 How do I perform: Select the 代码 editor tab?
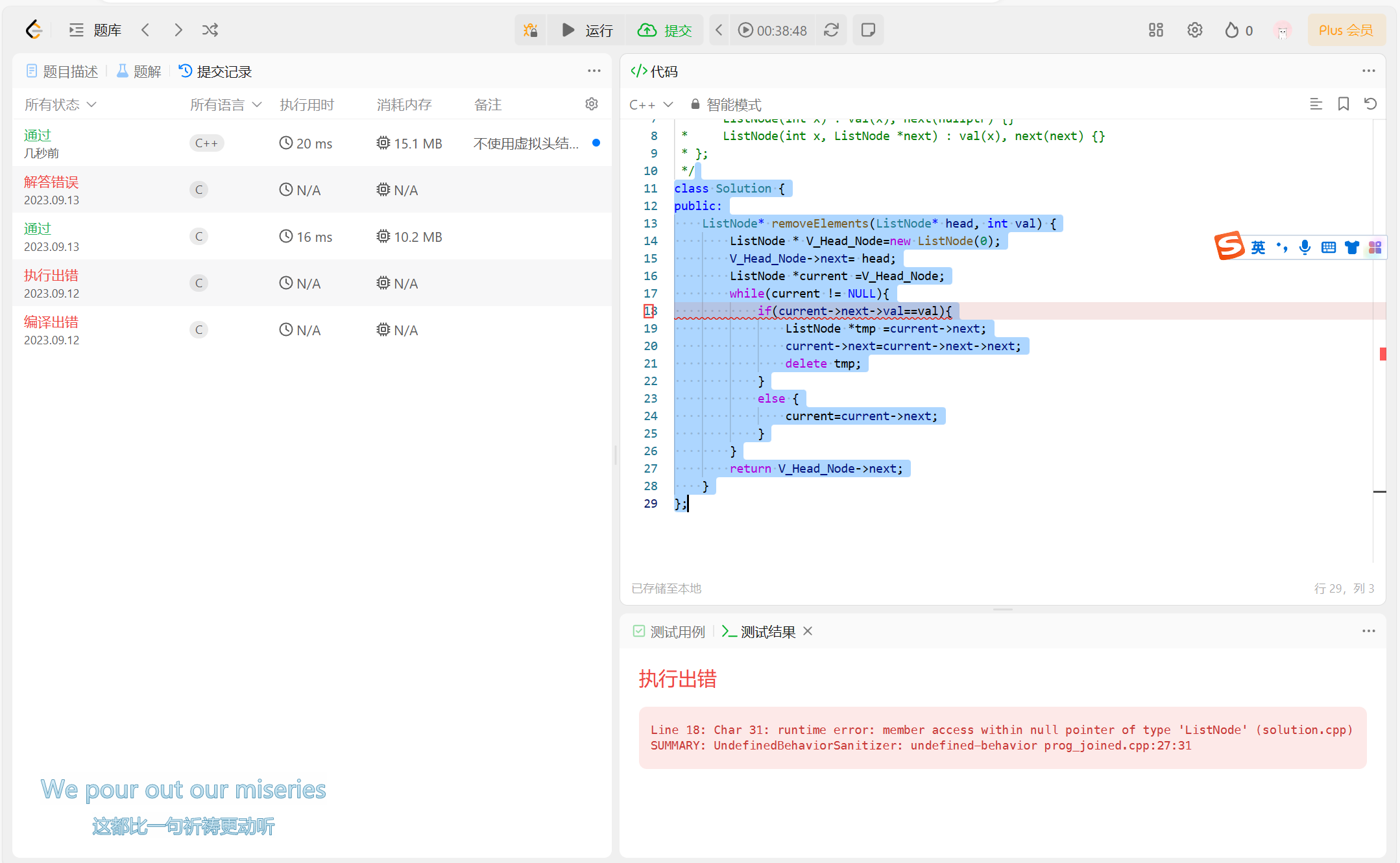click(x=654, y=71)
